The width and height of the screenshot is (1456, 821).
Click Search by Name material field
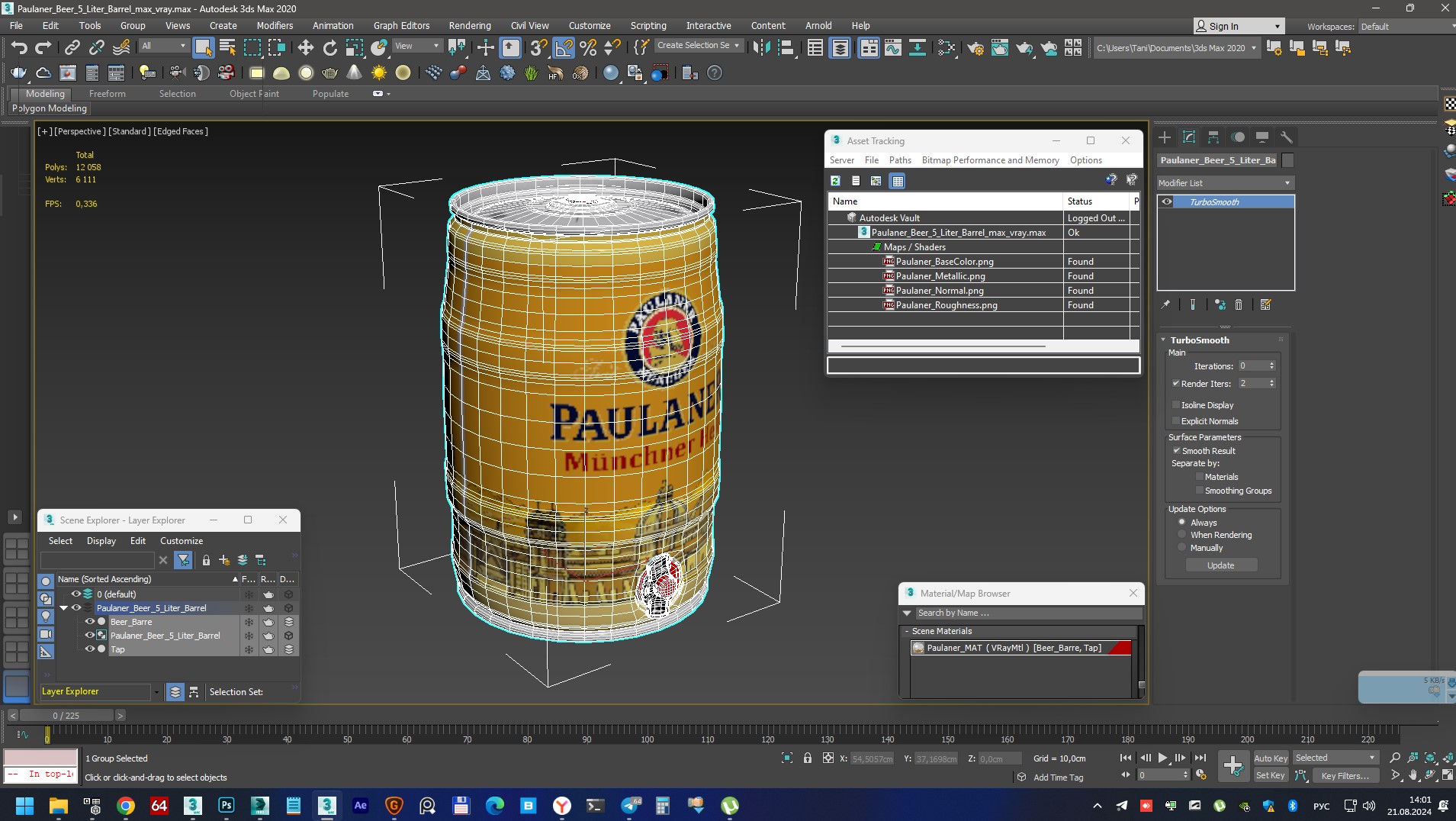tap(1028, 613)
